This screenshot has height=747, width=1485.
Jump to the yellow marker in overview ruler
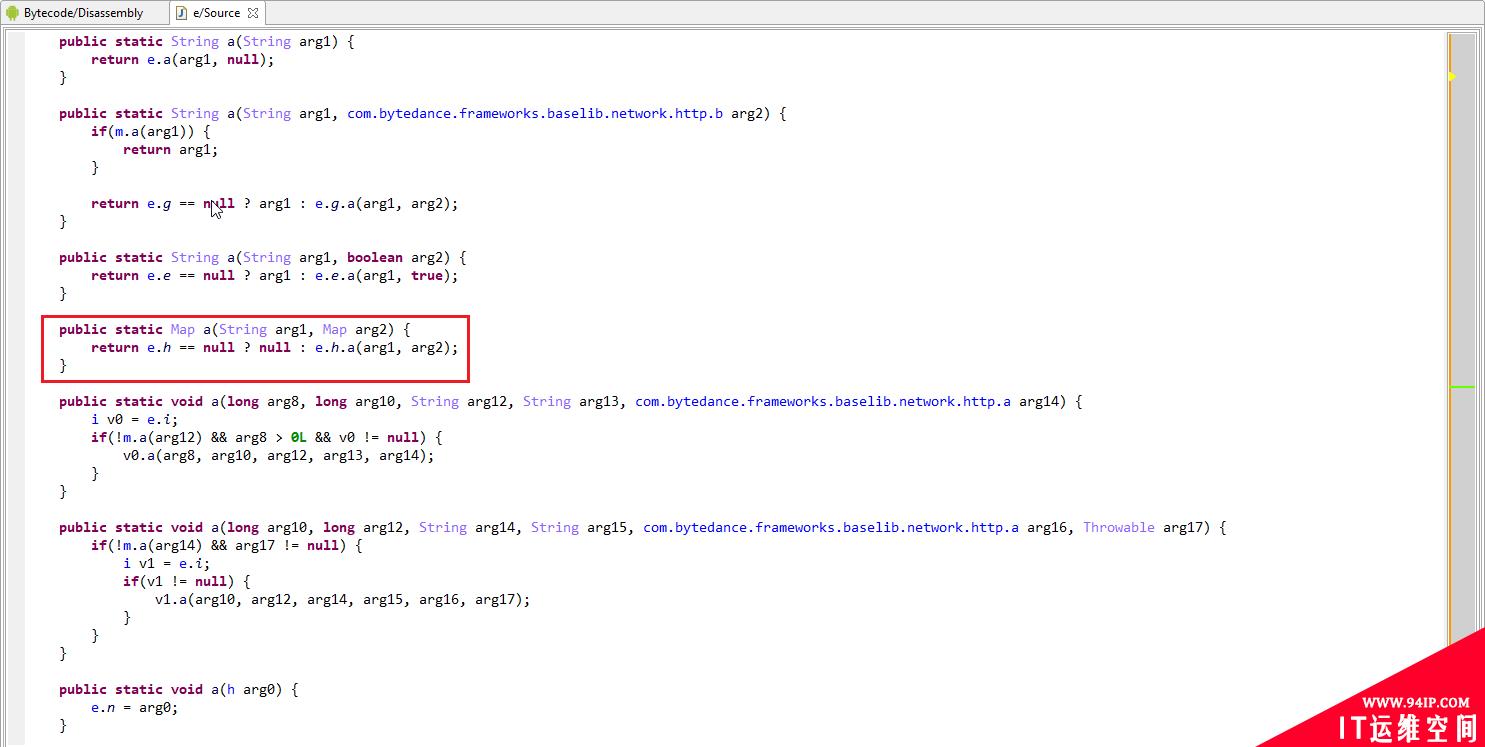pos(1452,76)
